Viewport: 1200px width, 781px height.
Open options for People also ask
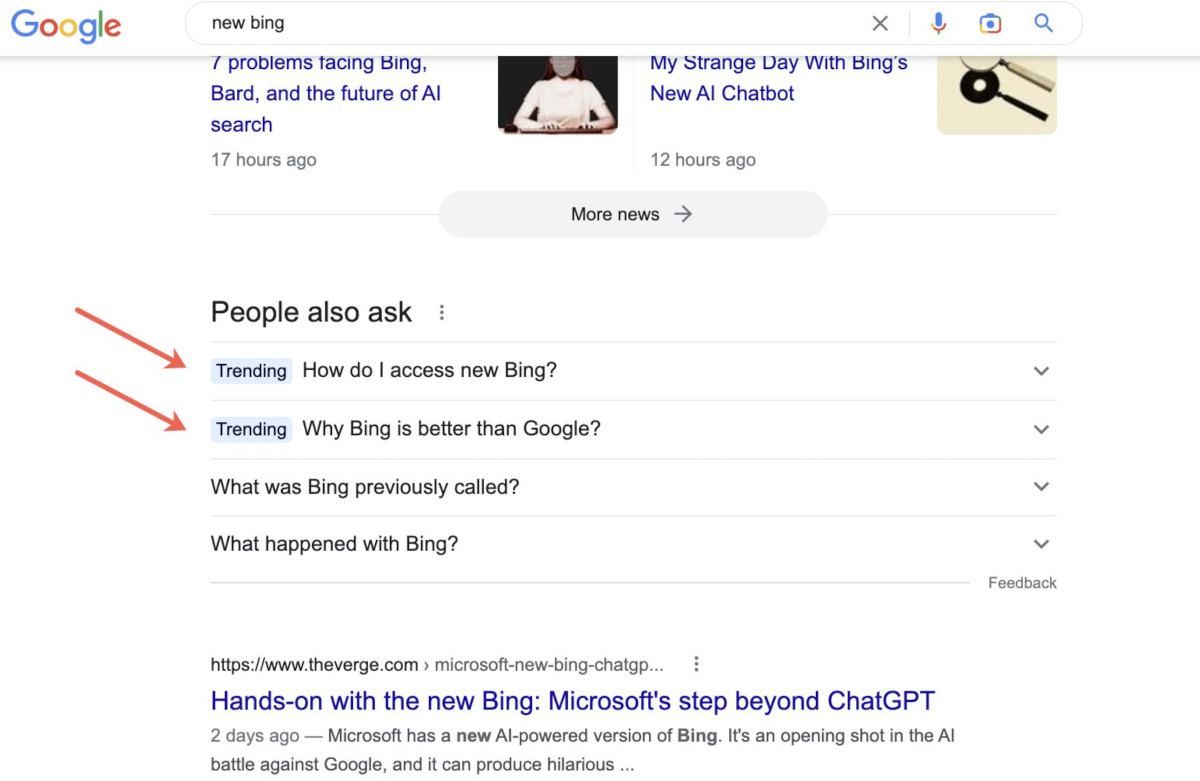point(441,312)
